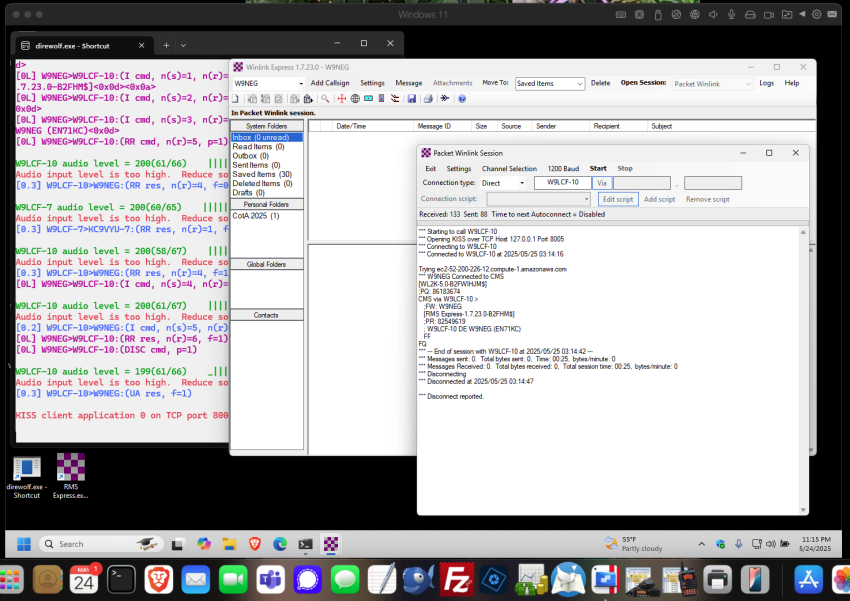This screenshot has width=850, height=601.
Task: Open terminal tab dropdown chevron
Action: coord(183,46)
